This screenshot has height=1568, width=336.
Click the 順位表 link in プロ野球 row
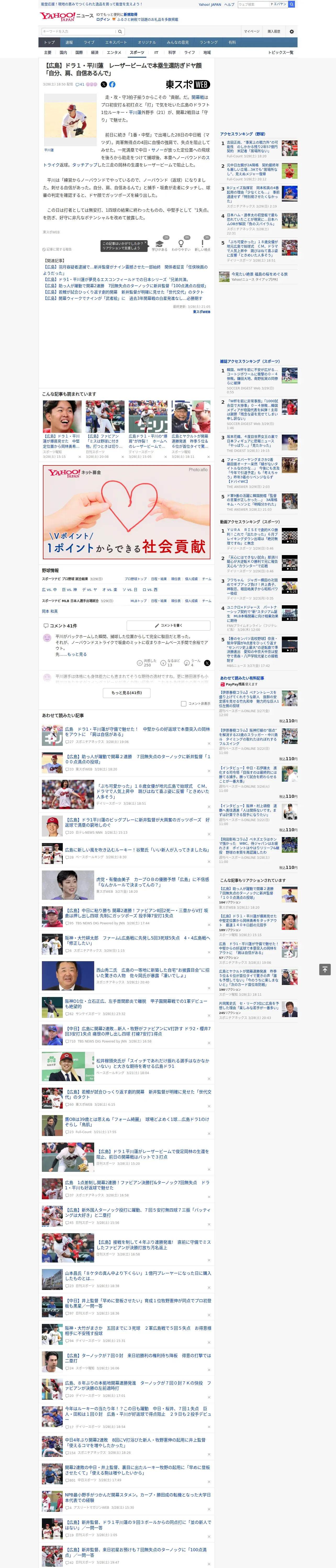tap(176, 579)
